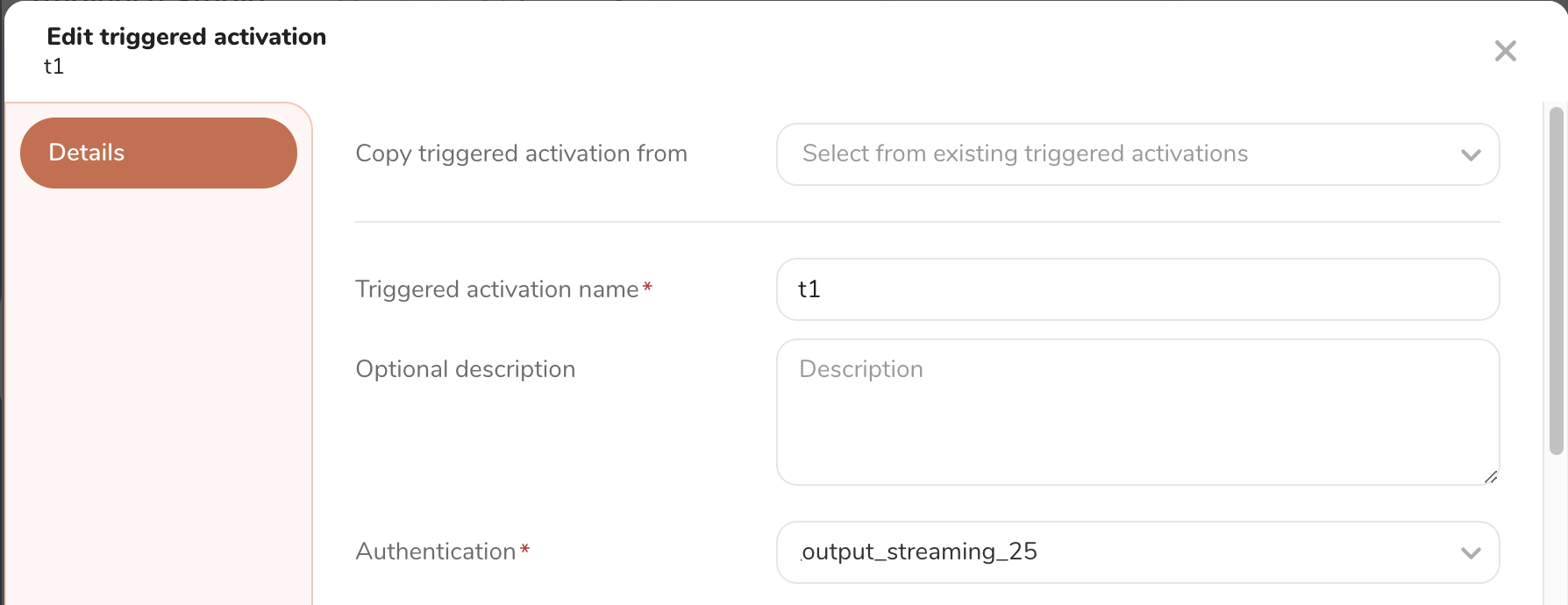The image size is (1568, 605).
Task: Click the Description box resize handle
Action: pos(1491,477)
